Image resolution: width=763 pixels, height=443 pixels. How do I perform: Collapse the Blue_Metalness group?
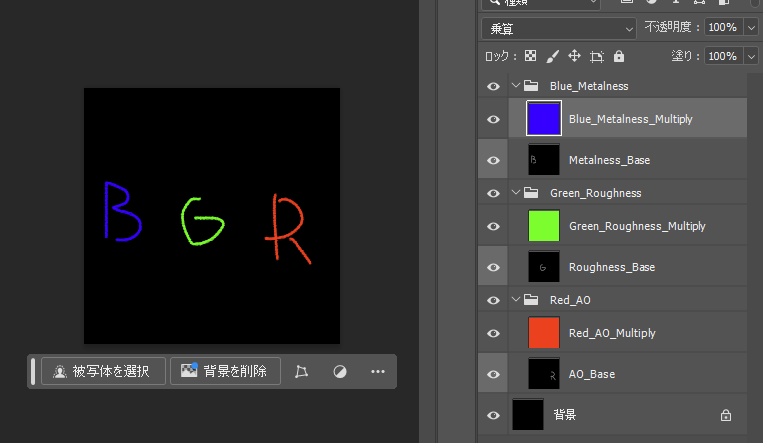pos(516,86)
